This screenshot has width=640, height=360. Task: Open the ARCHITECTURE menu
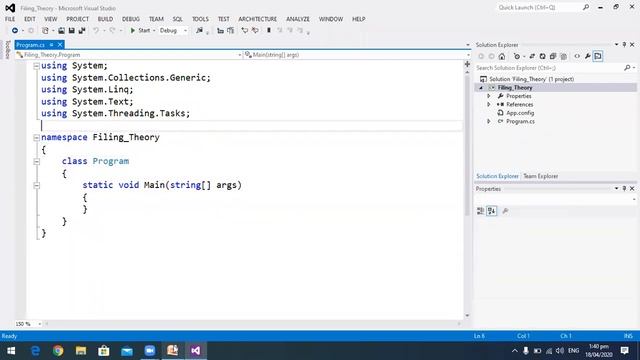point(258,19)
